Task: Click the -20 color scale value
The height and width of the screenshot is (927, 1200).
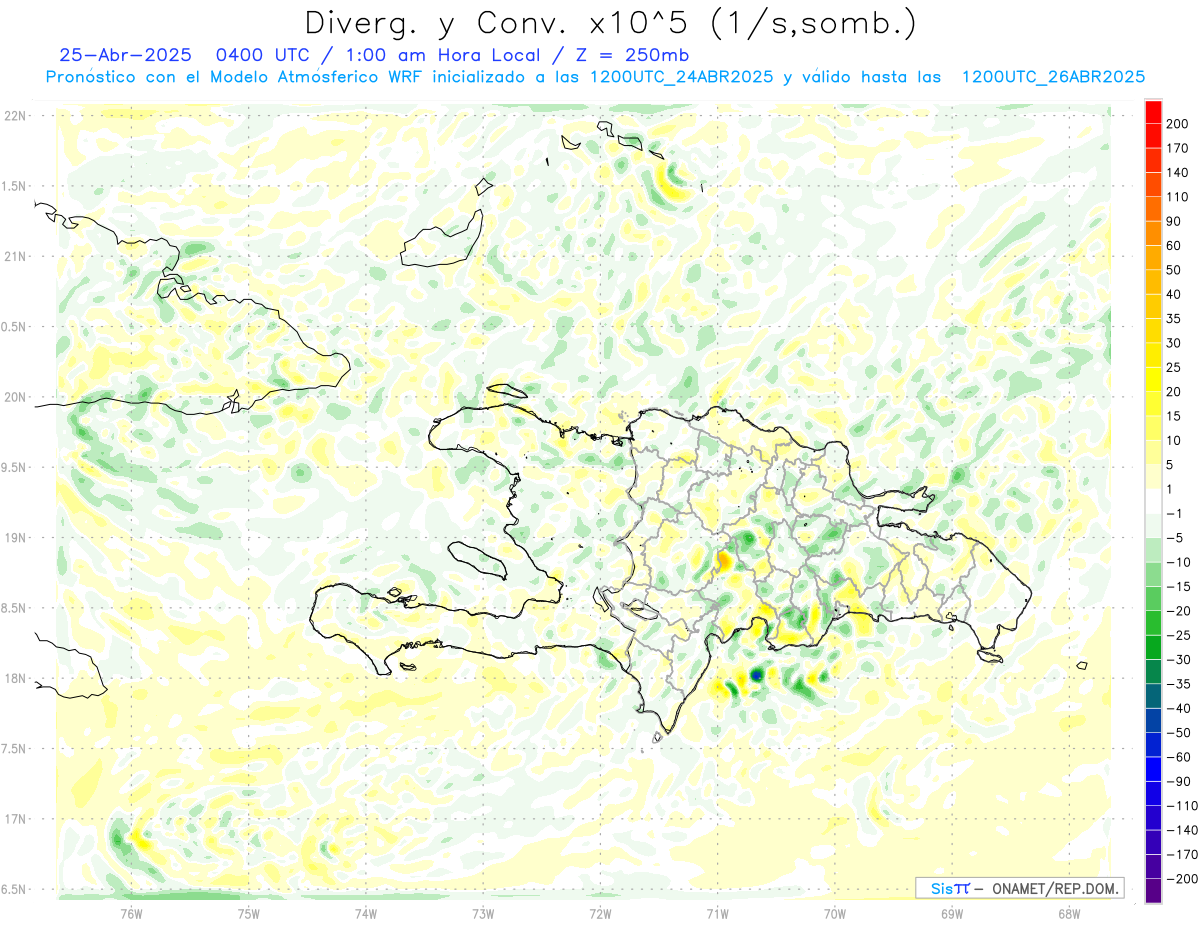Action: [1177, 611]
